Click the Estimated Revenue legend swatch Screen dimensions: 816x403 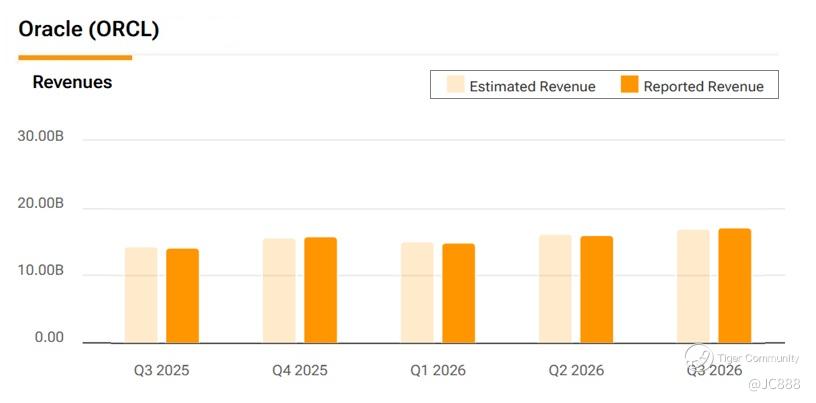click(455, 84)
